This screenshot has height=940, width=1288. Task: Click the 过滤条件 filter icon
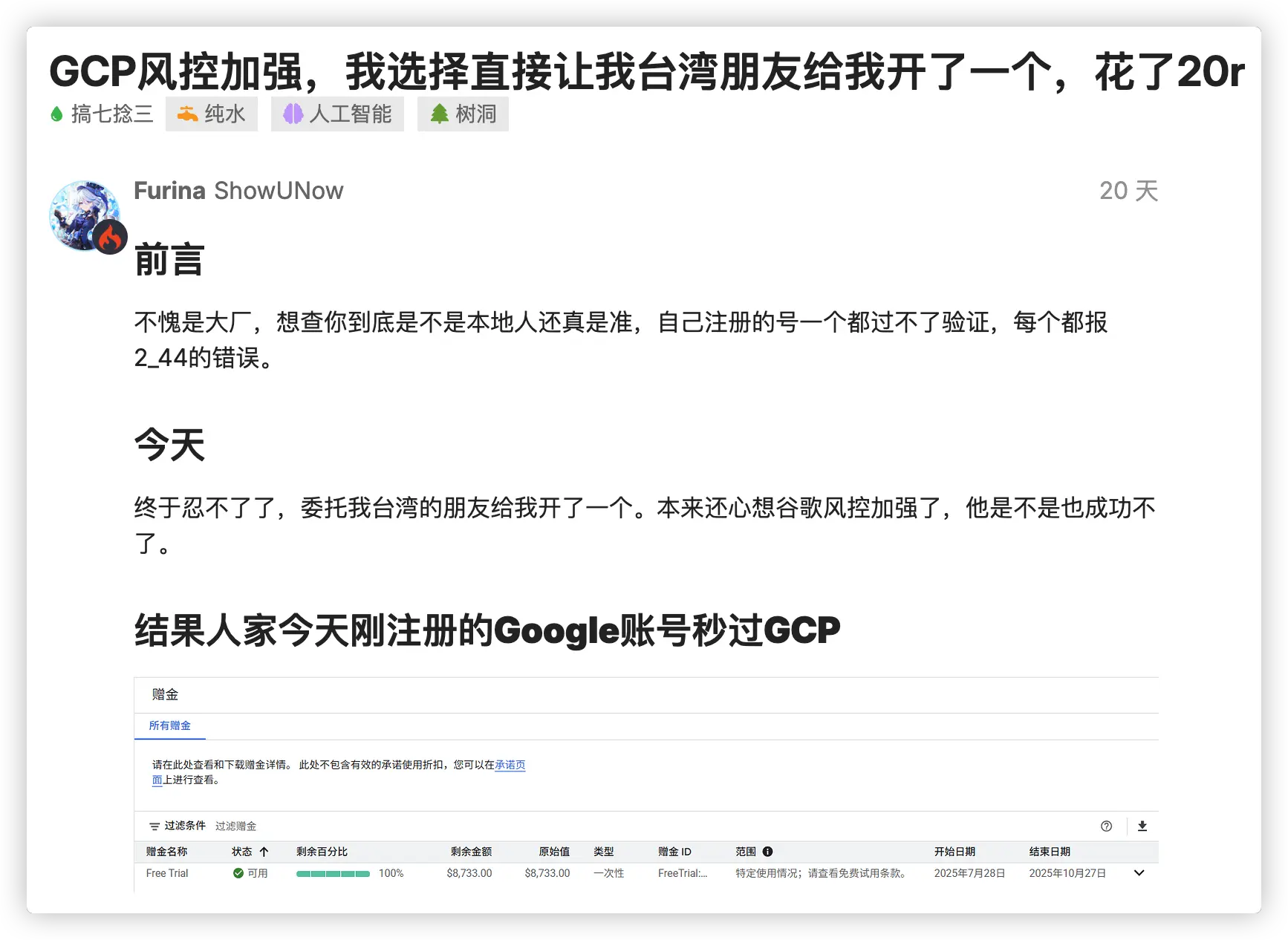[155, 826]
